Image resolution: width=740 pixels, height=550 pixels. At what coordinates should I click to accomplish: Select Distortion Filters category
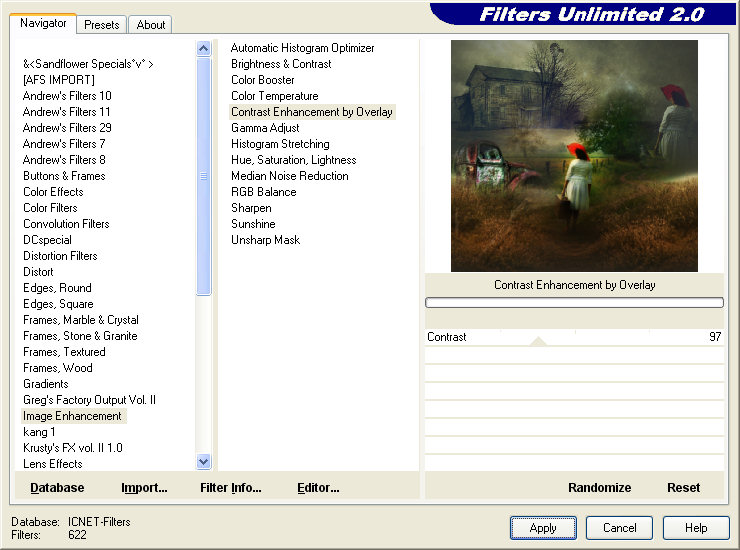[60, 256]
